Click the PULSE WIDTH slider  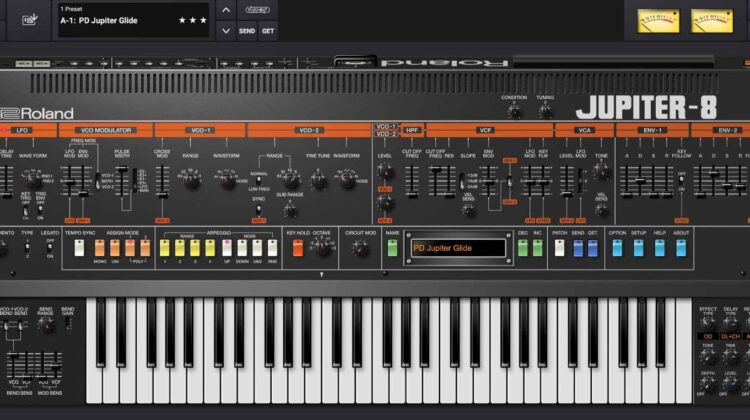122,181
